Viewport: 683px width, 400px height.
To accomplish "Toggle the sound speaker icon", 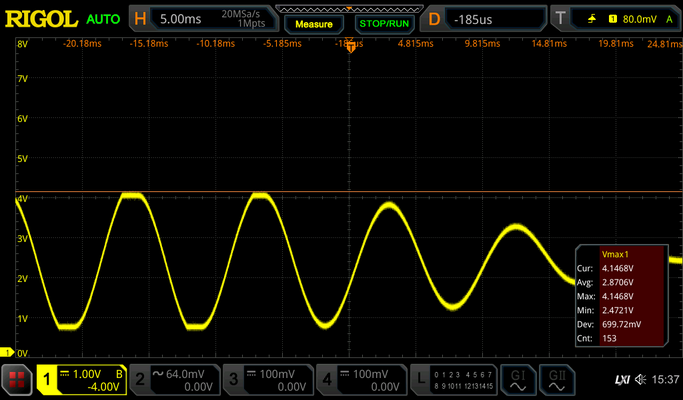I will click(x=640, y=380).
